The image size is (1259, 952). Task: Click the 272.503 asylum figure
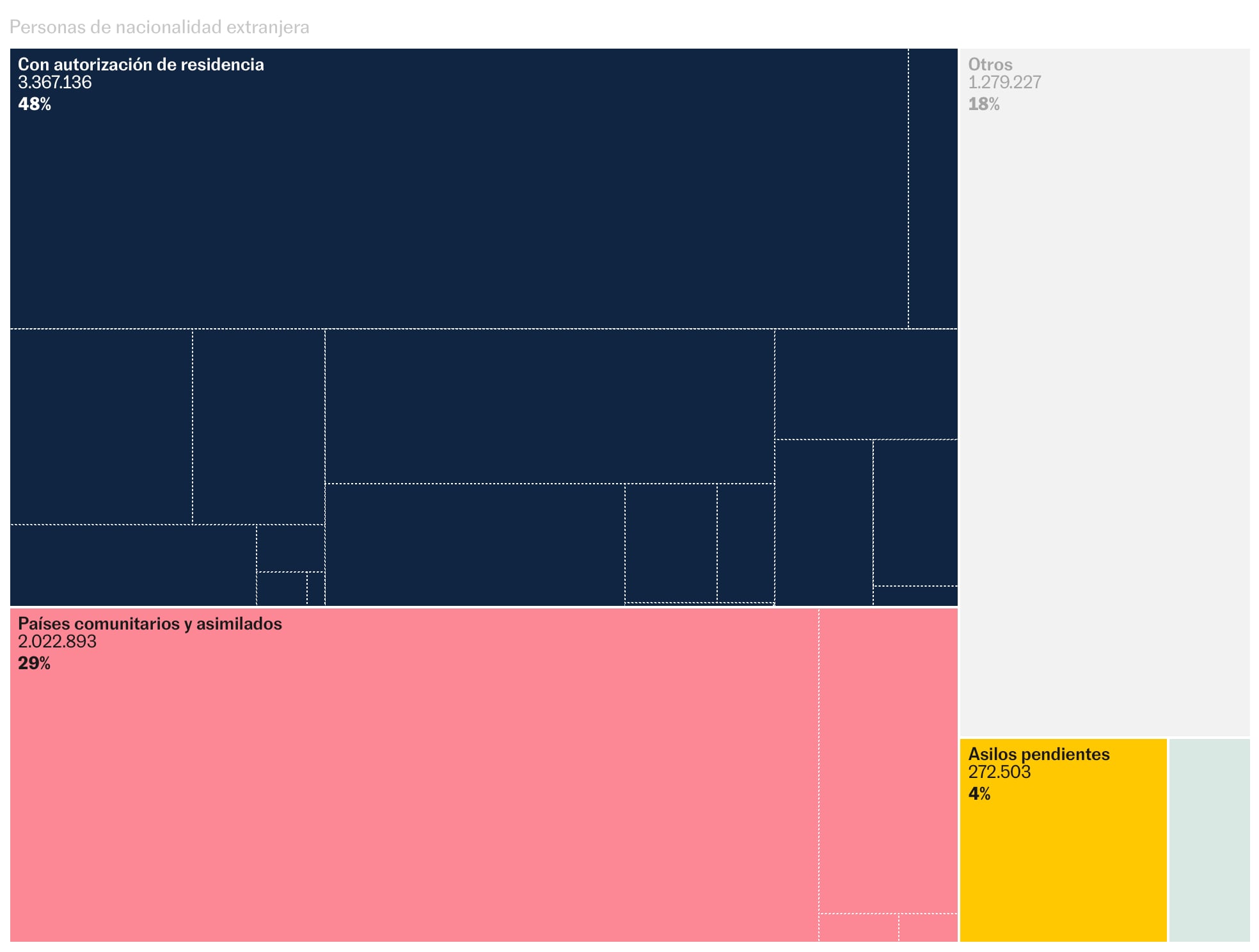(999, 772)
